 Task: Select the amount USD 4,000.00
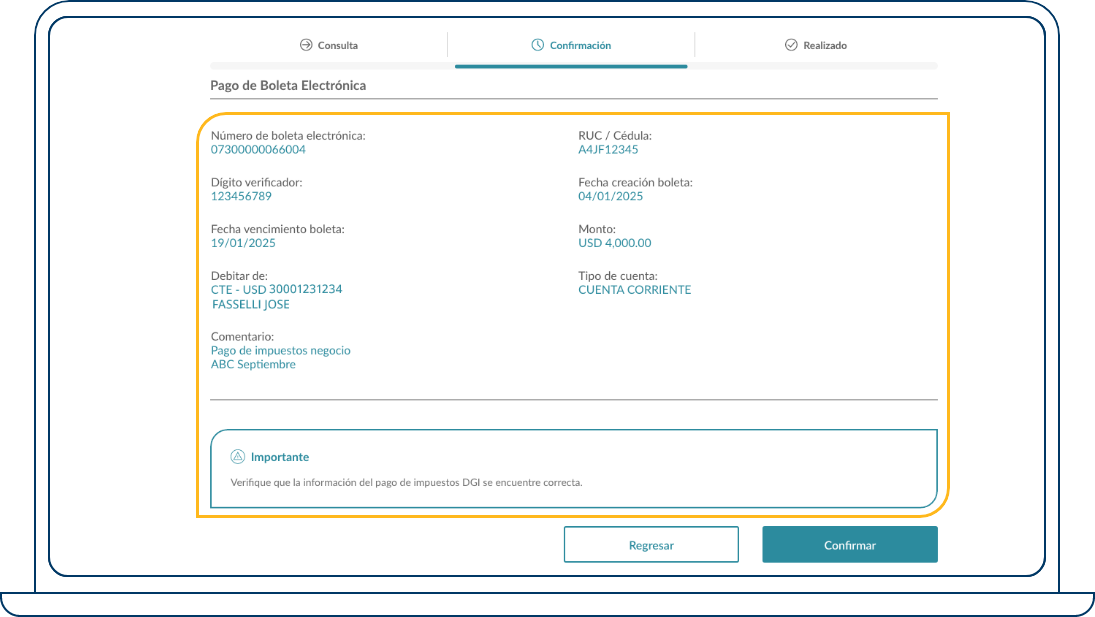[x=614, y=243]
